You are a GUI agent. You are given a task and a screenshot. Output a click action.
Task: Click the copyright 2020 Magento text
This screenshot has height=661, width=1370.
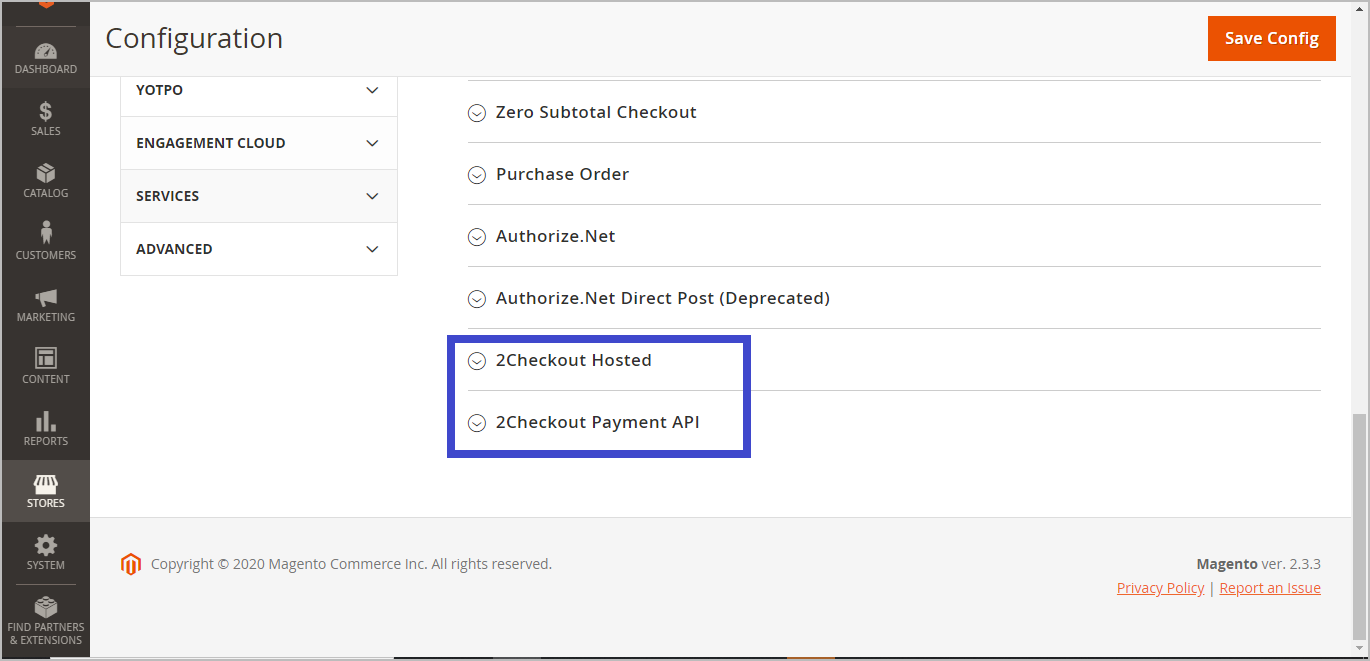tap(351, 564)
